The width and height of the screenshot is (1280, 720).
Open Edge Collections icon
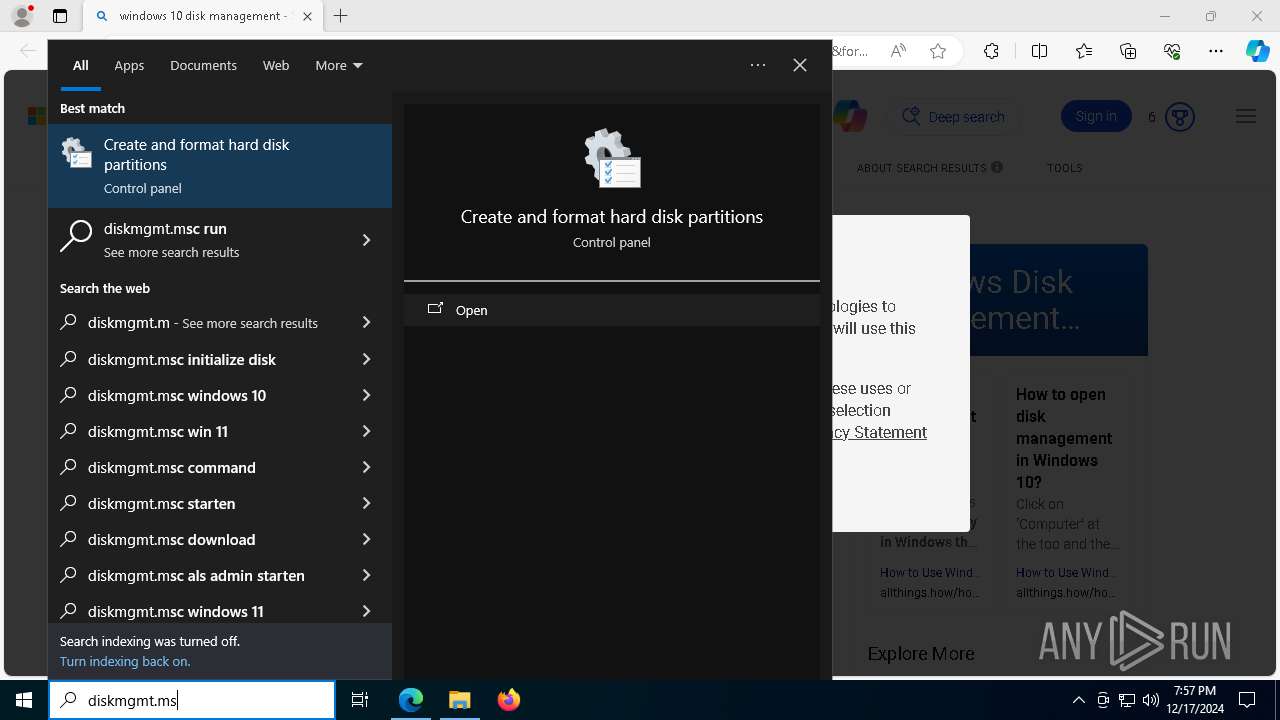pyautogui.click(x=1128, y=51)
